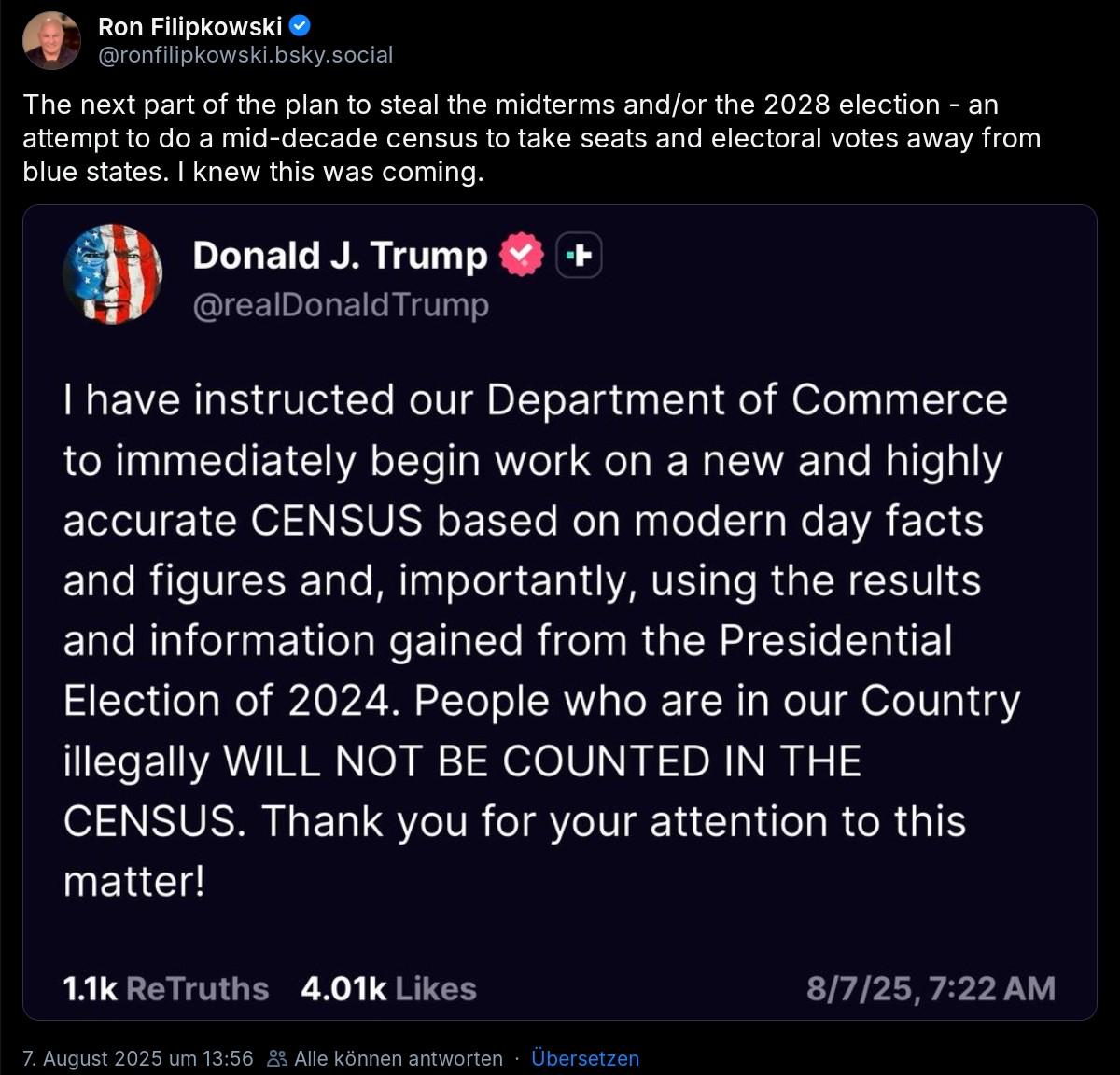Click the 1.1k ReTruths count

[165, 989]
